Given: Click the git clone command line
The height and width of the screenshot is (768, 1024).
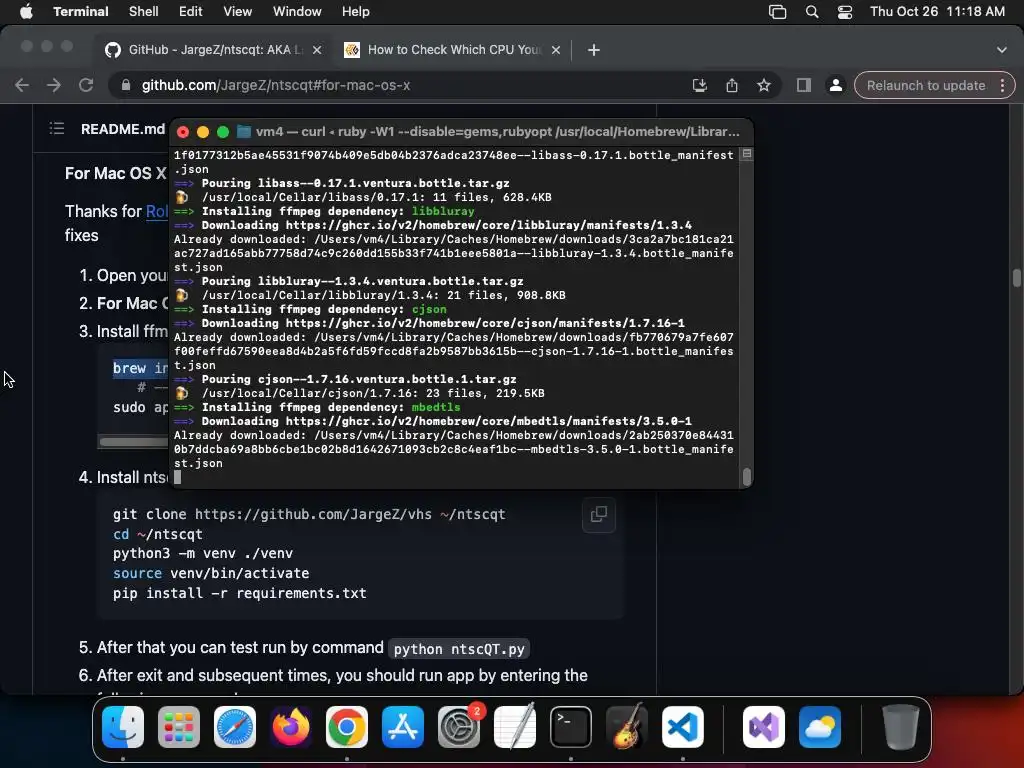Looking at the screenshot, I should click(309, 514).
